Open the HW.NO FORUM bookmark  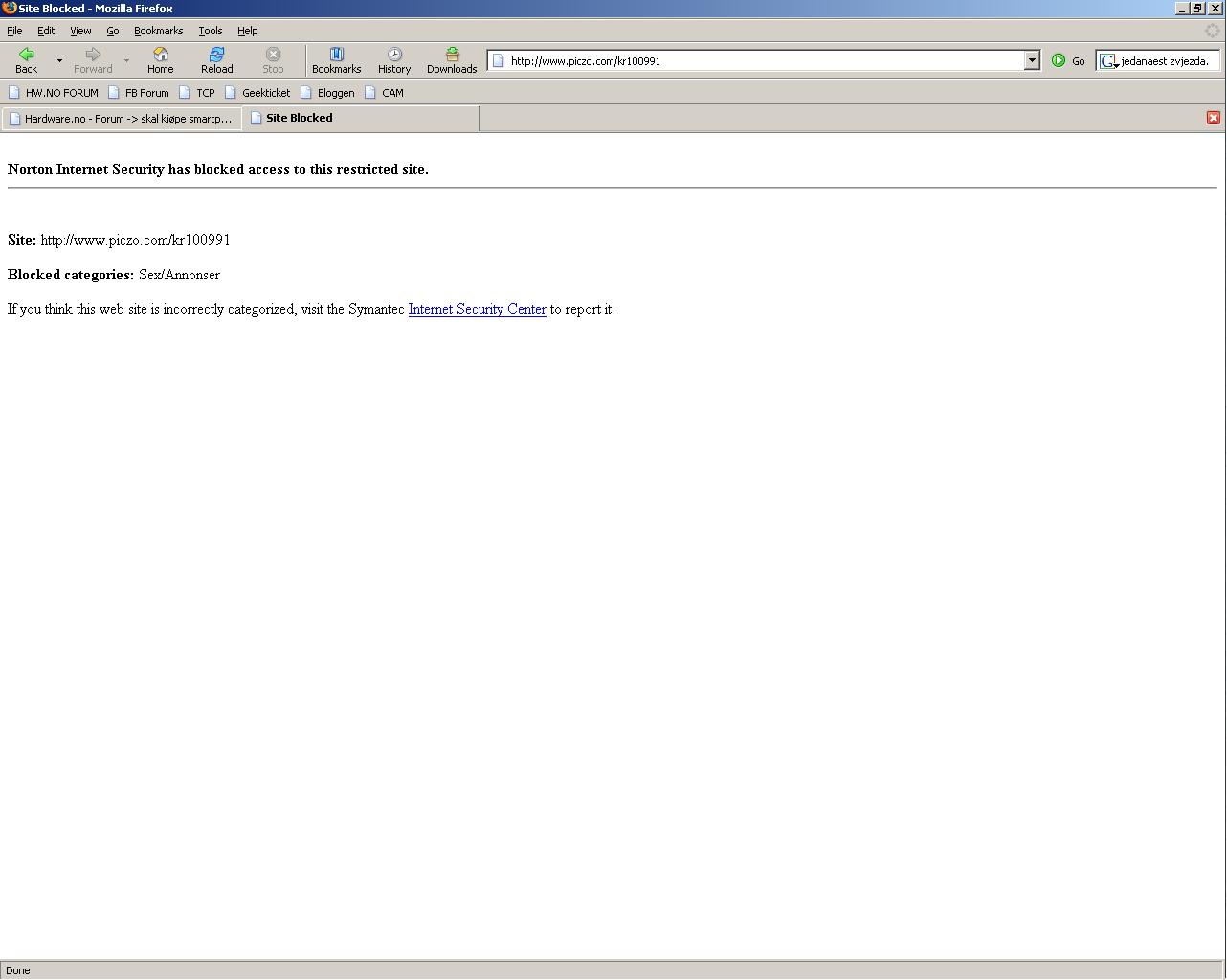point(54,93)
